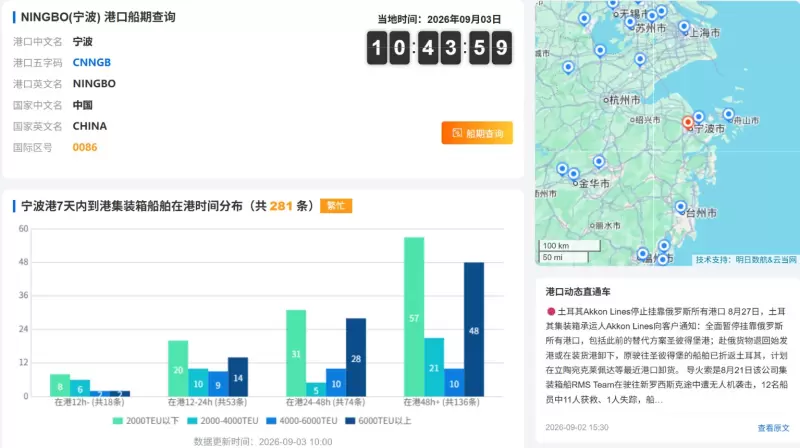Click bar 31 in 在港24-48h group
800x448 pixels.
click(296, 353)
